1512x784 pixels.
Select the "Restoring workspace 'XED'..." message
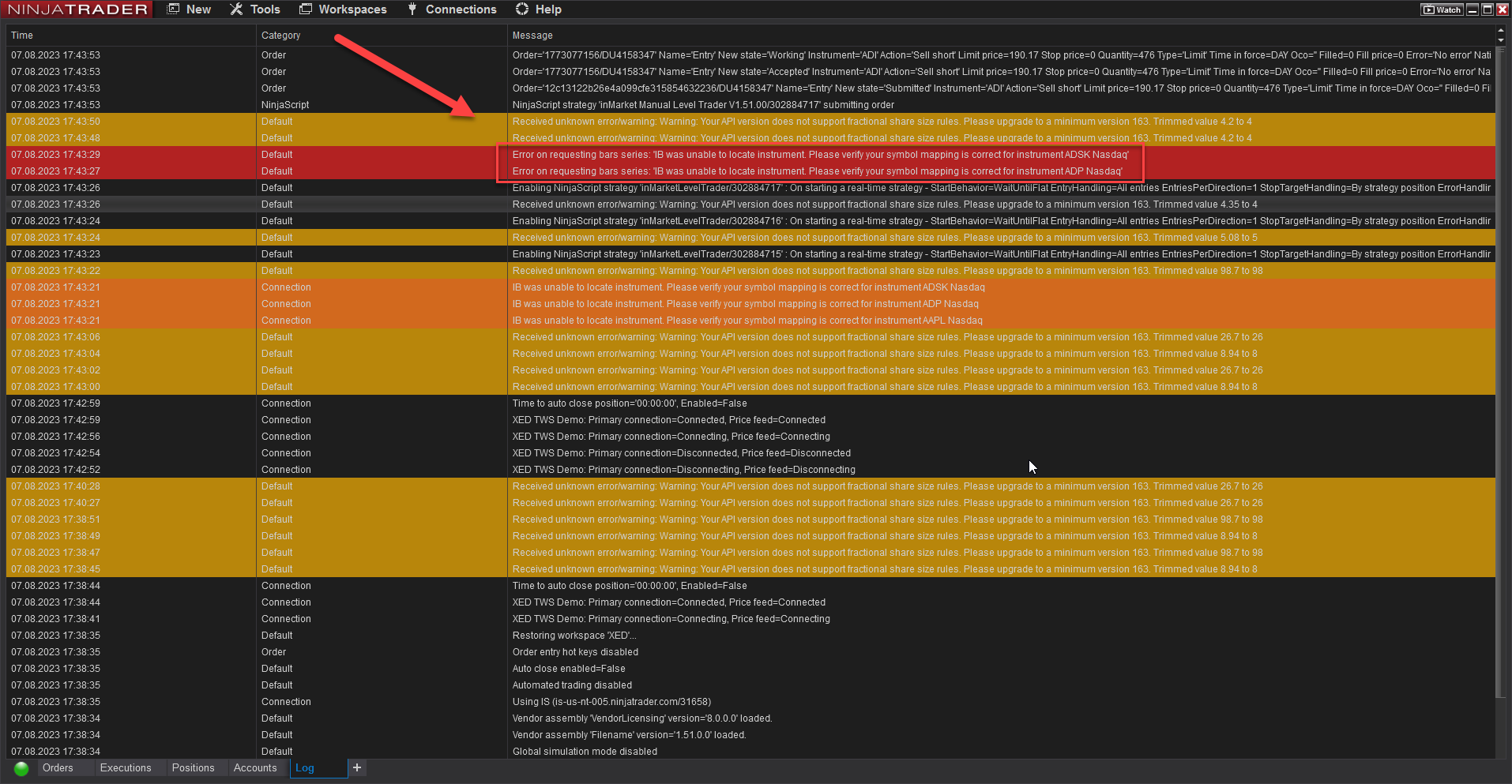point(574,636)
